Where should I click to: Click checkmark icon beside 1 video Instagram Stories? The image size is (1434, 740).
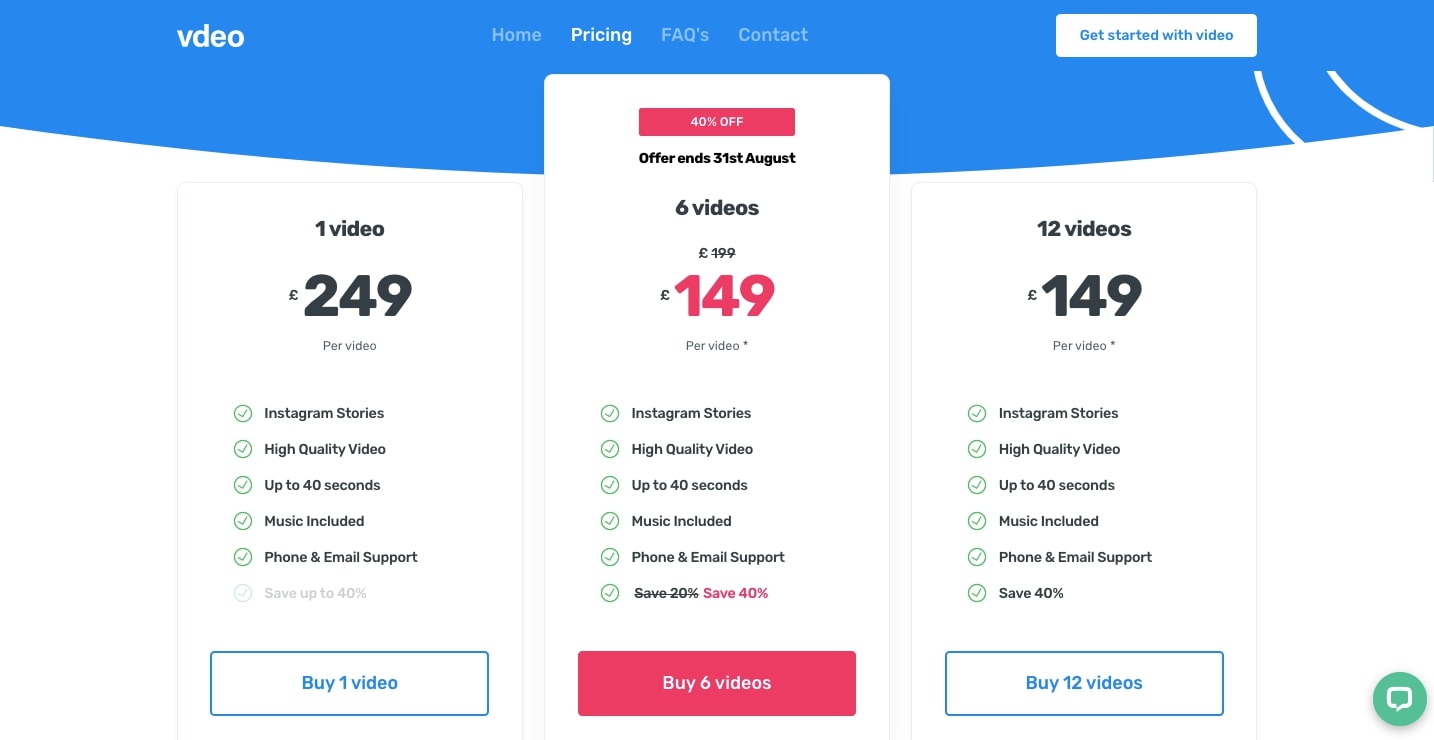[x=243, y=413]
